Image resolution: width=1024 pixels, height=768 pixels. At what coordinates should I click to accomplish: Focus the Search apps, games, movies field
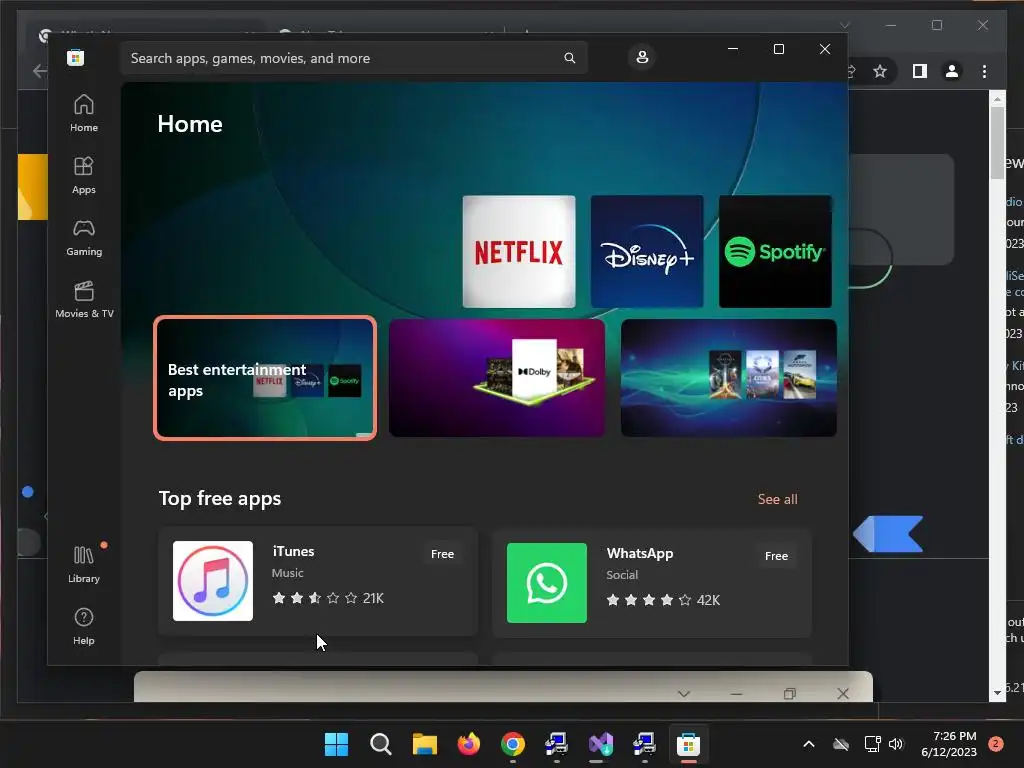point(353,58)
